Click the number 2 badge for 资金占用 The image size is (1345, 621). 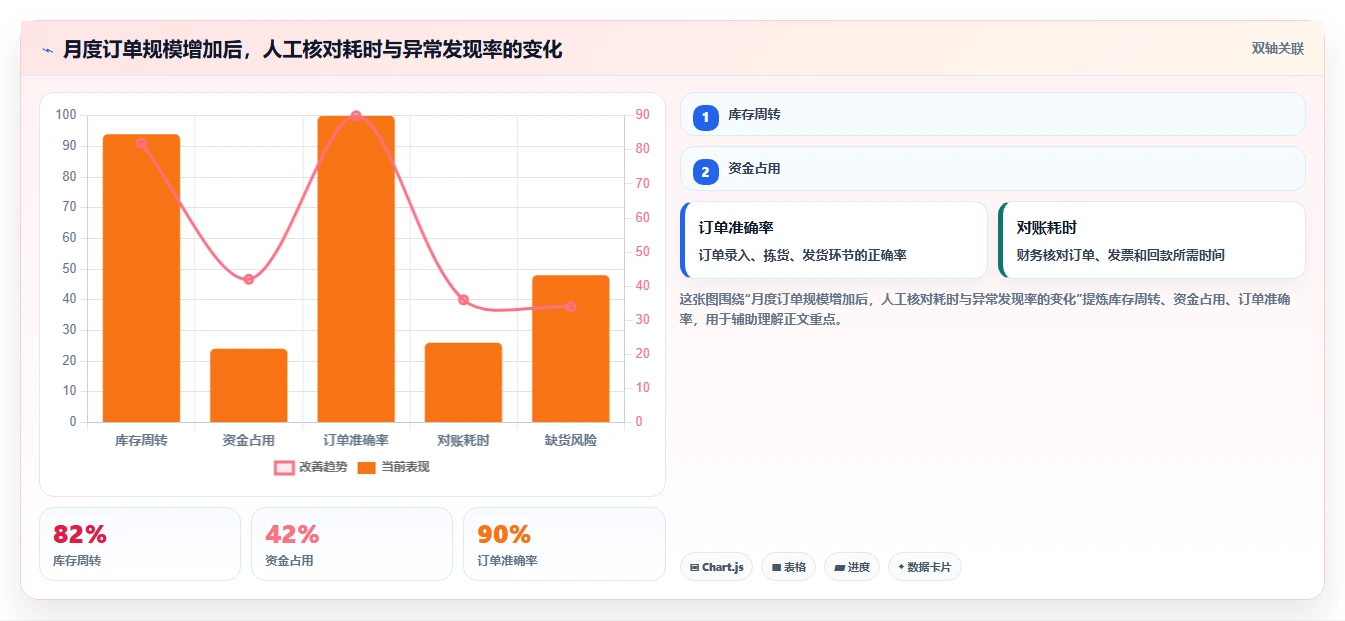705,172
